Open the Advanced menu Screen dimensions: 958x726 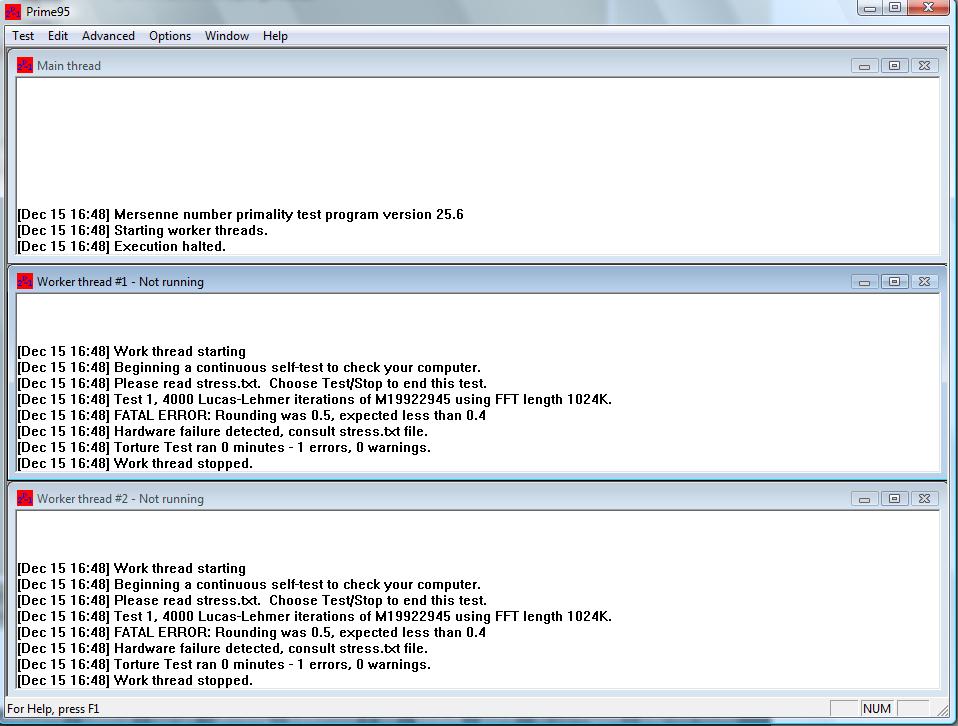(108, 36)
